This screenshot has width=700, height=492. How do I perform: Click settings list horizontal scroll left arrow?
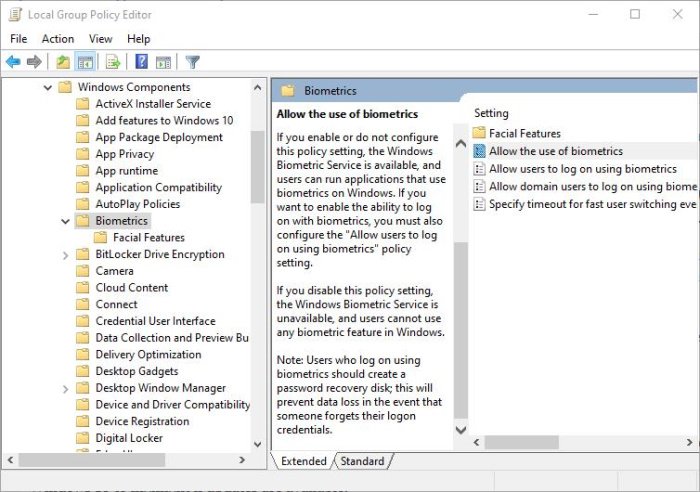tap(476, 442)
